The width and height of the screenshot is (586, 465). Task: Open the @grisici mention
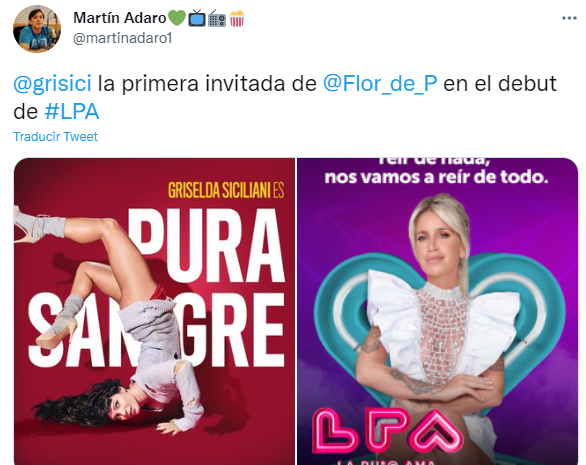point(52,83)
